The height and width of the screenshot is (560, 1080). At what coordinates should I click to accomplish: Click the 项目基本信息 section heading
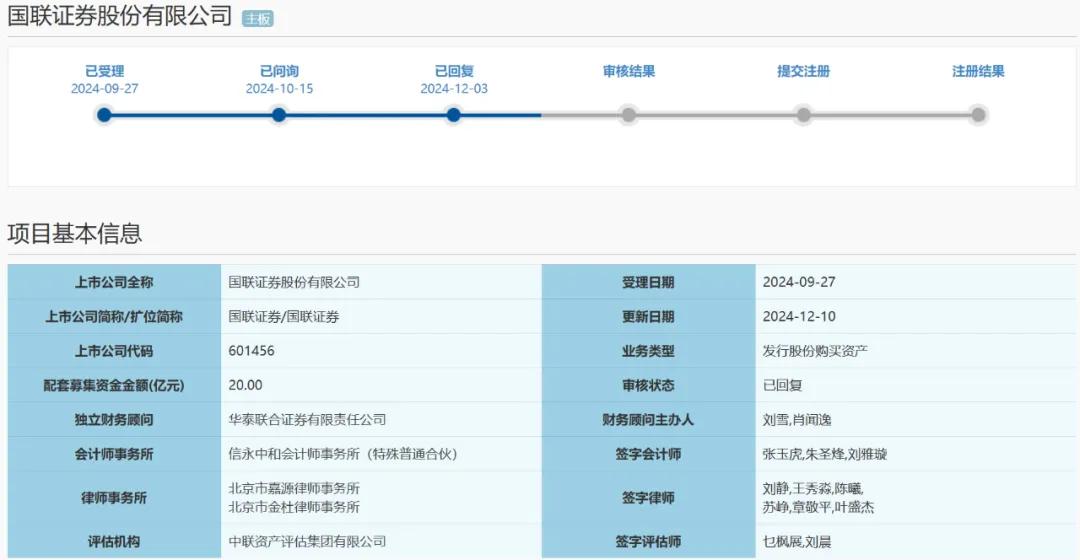(74, 234)
